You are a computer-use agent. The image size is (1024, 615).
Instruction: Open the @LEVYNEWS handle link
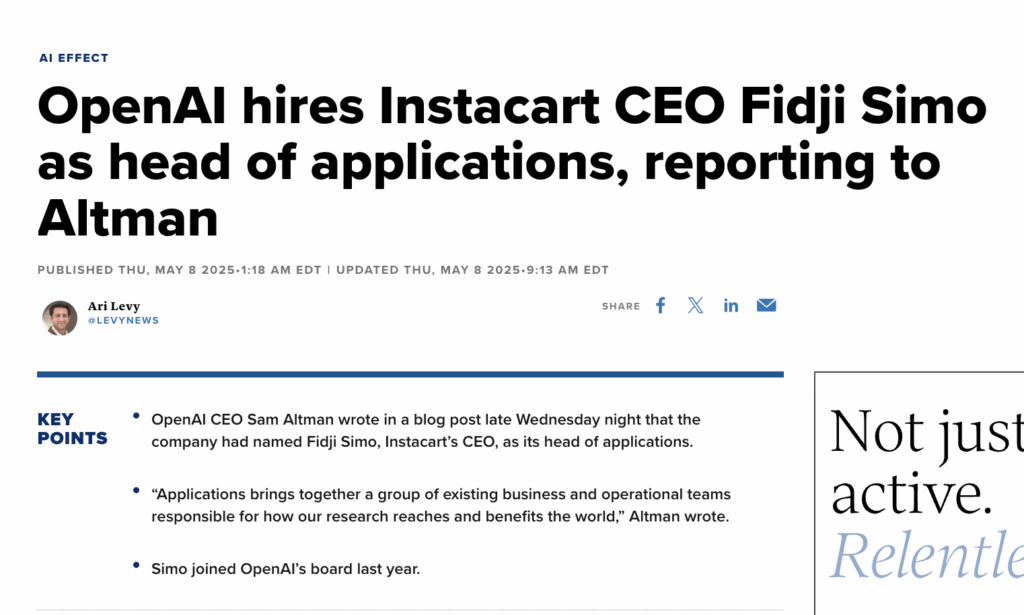[x=123, y=321]
